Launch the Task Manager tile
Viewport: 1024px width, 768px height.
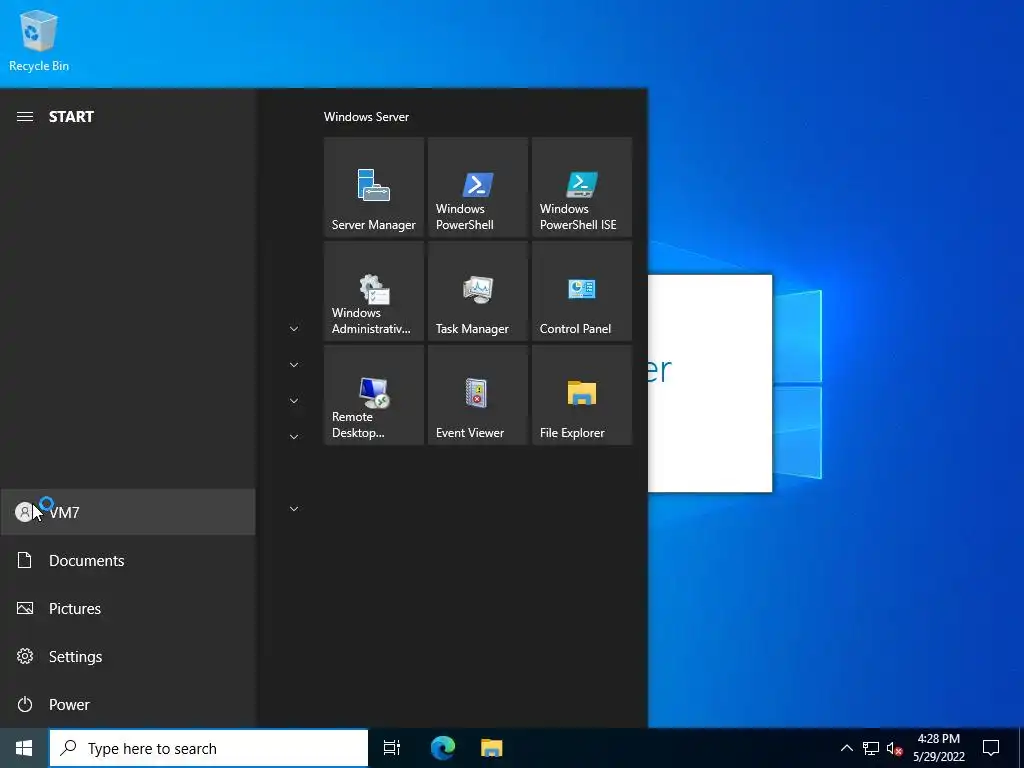click(477, 291)
